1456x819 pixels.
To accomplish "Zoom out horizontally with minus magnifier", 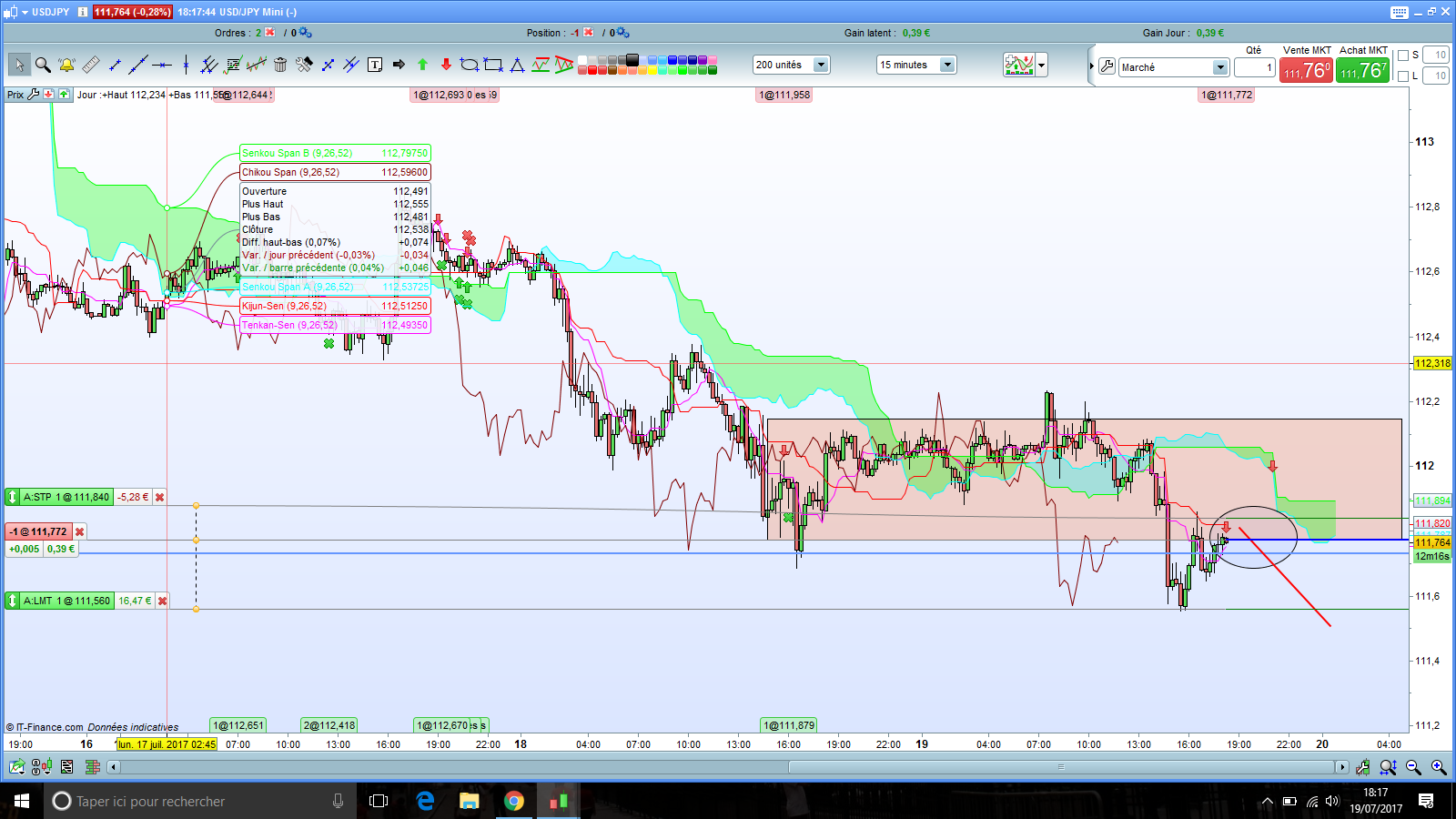I will [x=1413, y=767].
